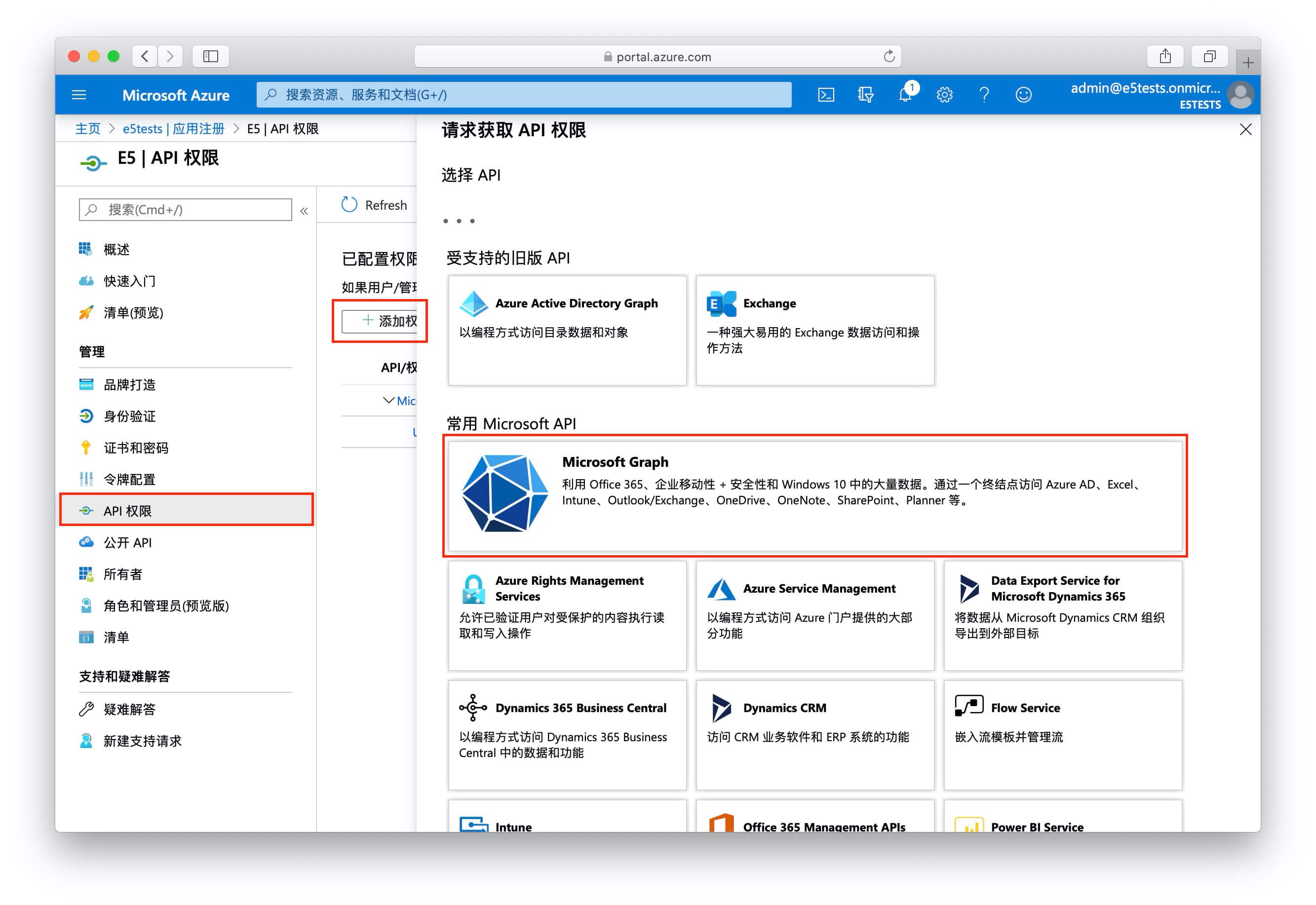Click the Microsoft Azure brand link
Screen dimensions: 1316x905
click(x=176, y=95)
